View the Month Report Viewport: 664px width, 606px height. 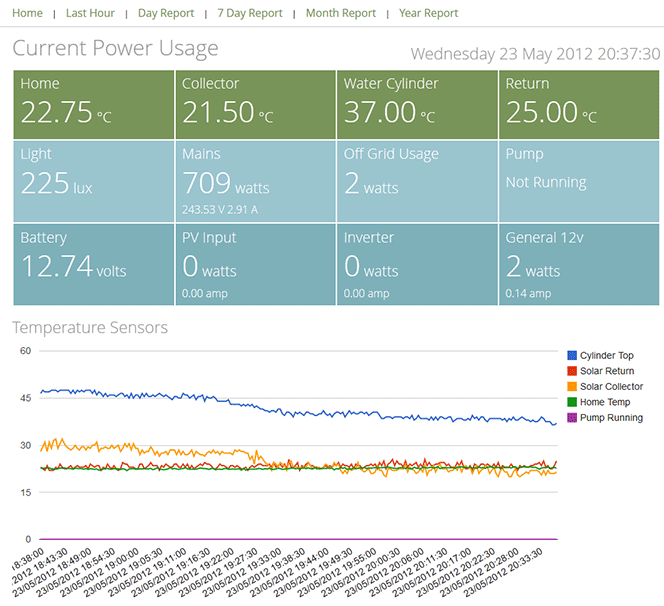[x=341, y=13]
